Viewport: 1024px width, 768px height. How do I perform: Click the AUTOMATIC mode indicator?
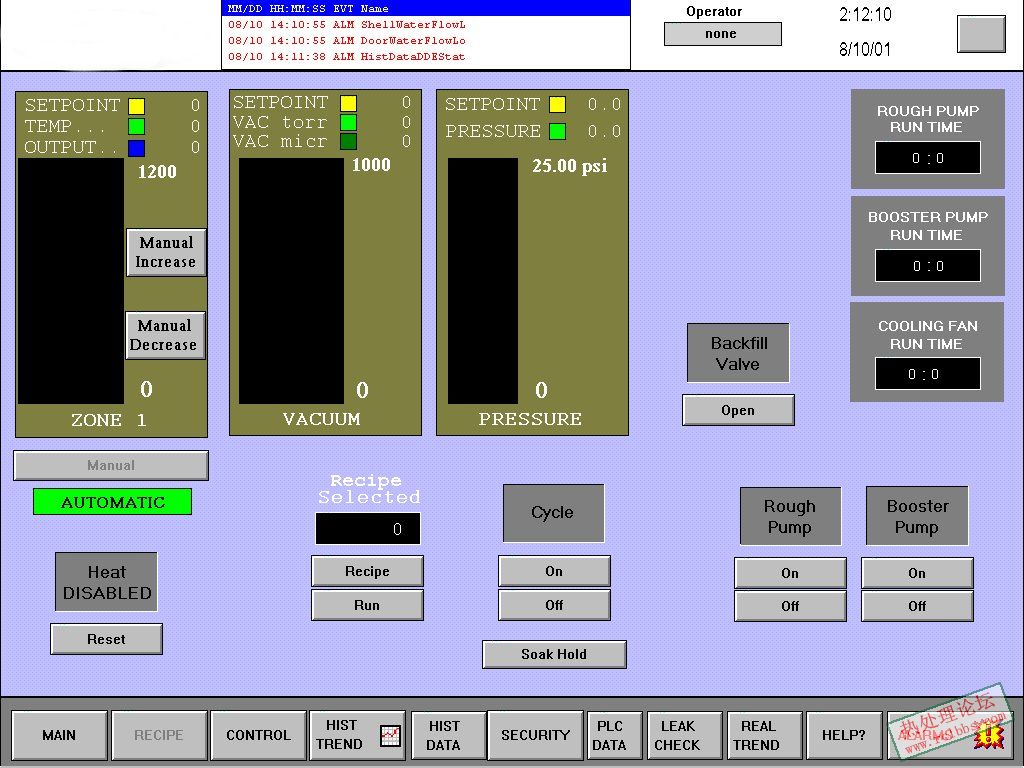[x=112, y=502]
